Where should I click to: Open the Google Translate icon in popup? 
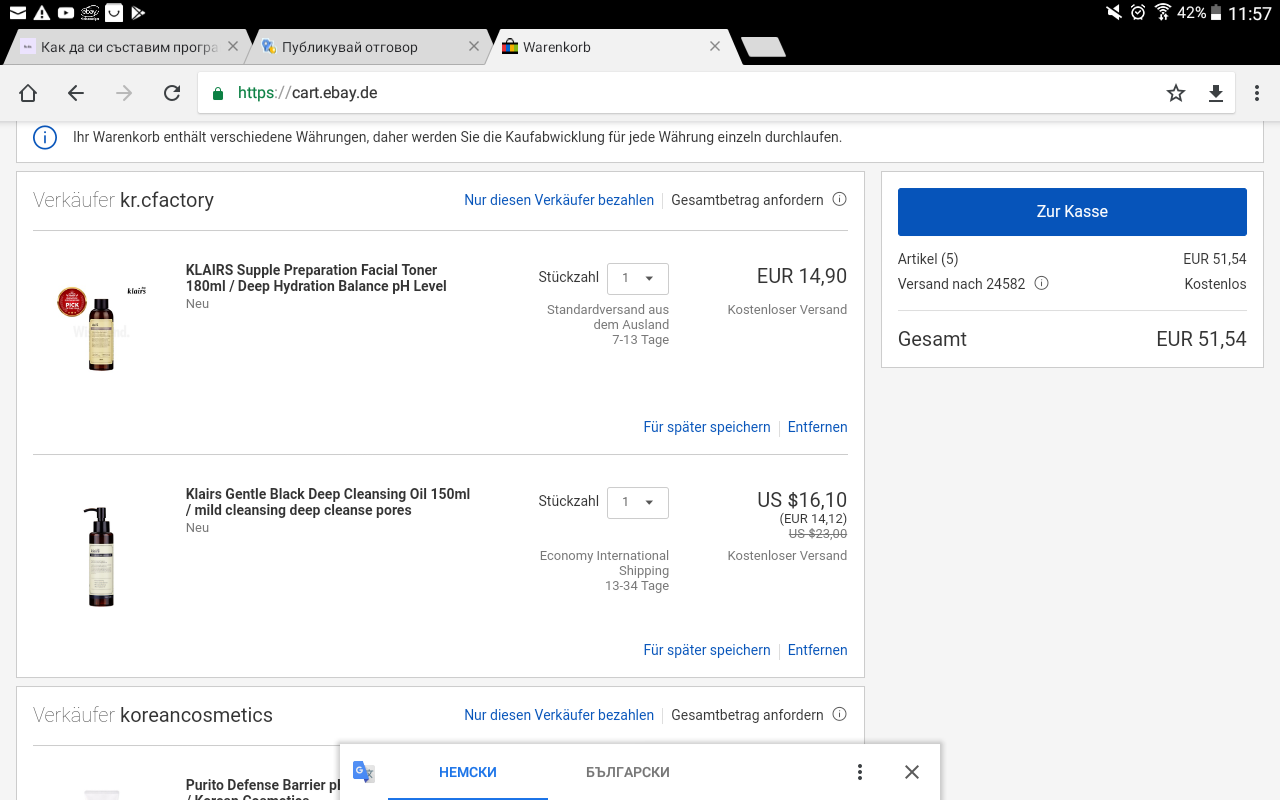364,772
